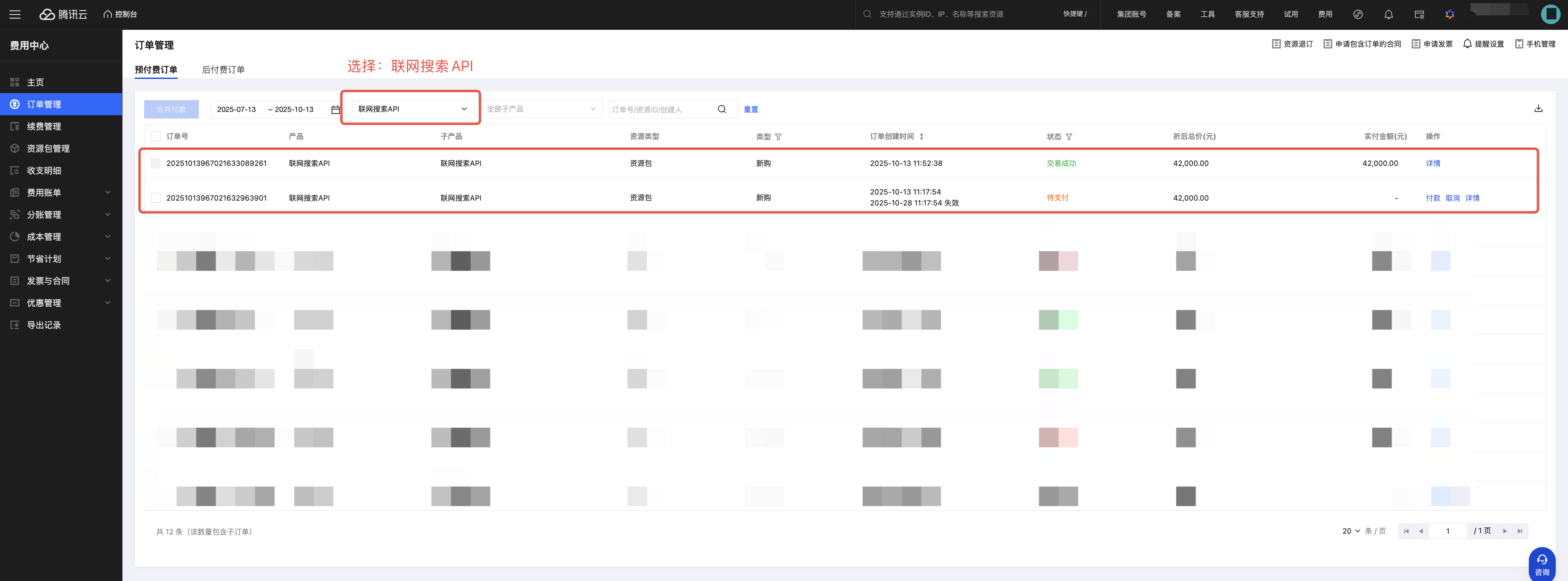Screen dimensions: 1568x581
Task: Click the status column filter icon
Action: click(x=1069, y=137)
